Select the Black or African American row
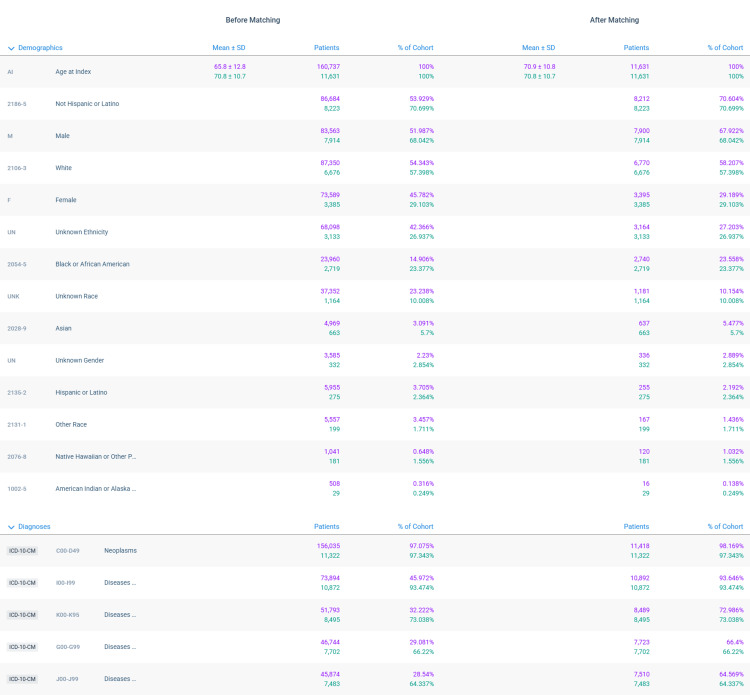 375,264
